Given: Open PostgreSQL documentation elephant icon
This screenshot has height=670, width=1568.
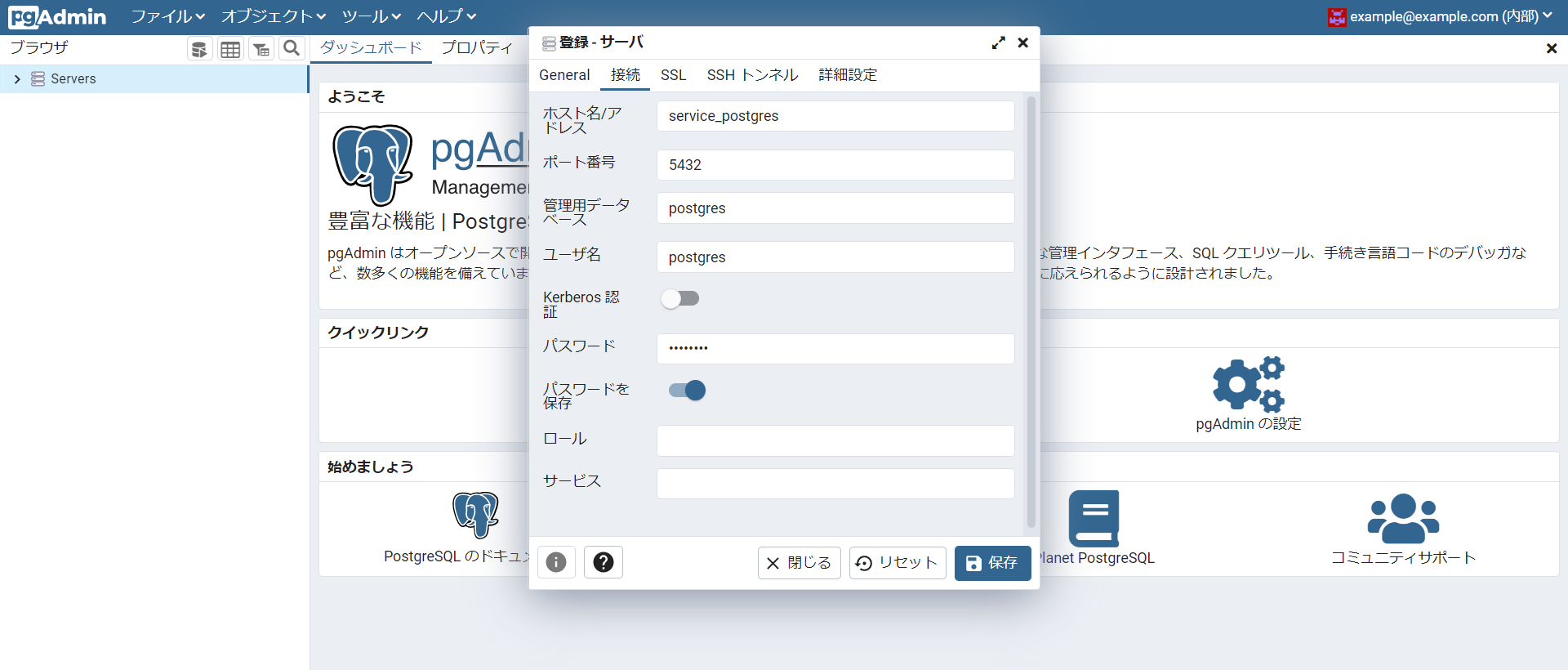Looking at the screenshot, I should click(476, 515).
